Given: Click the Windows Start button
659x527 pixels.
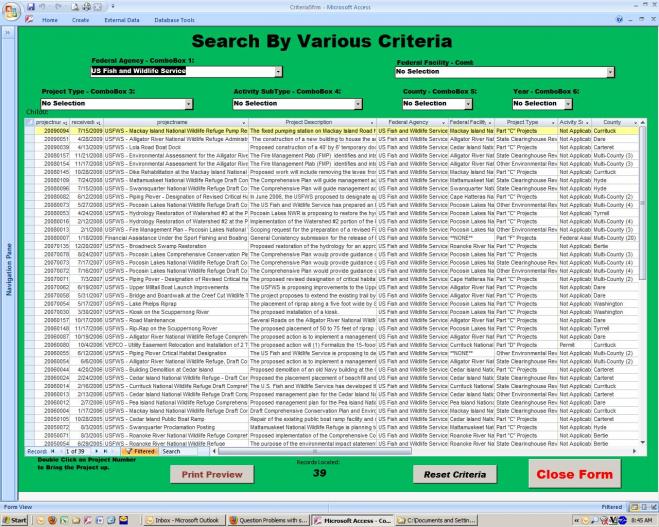Looking at the screenshot, I should pyautogui.click(x=15, y=520).
